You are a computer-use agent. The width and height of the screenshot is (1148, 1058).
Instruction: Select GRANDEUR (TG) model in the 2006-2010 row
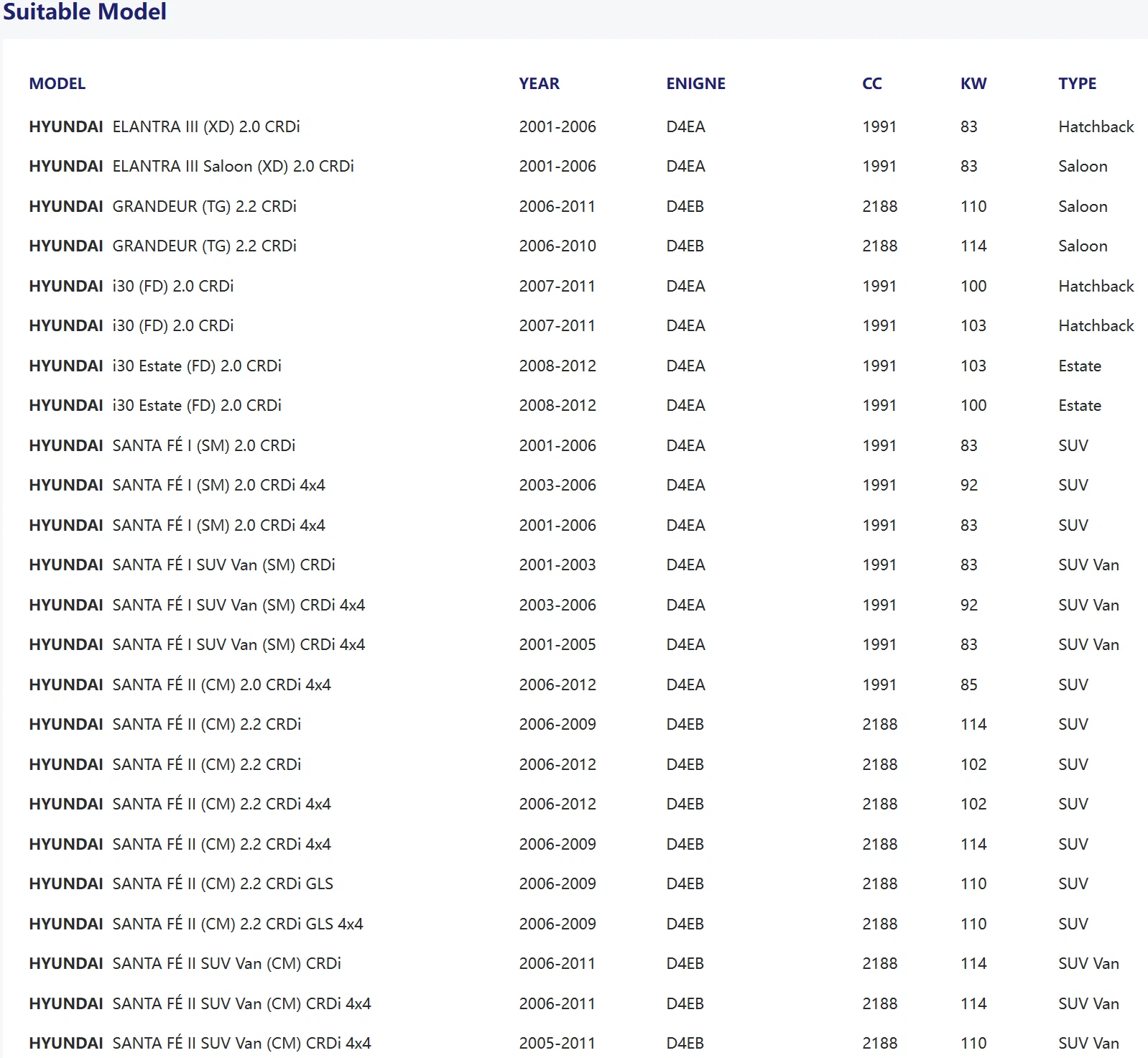205,246
